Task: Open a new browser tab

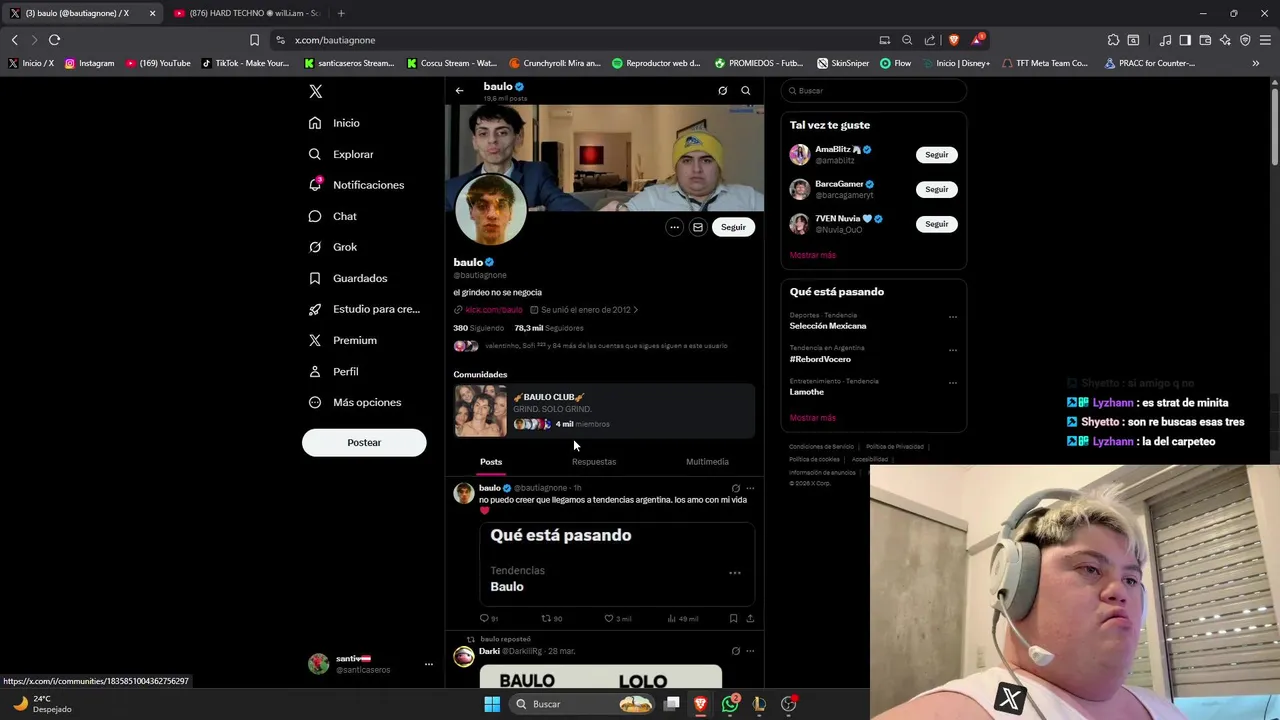Action: 341,13
